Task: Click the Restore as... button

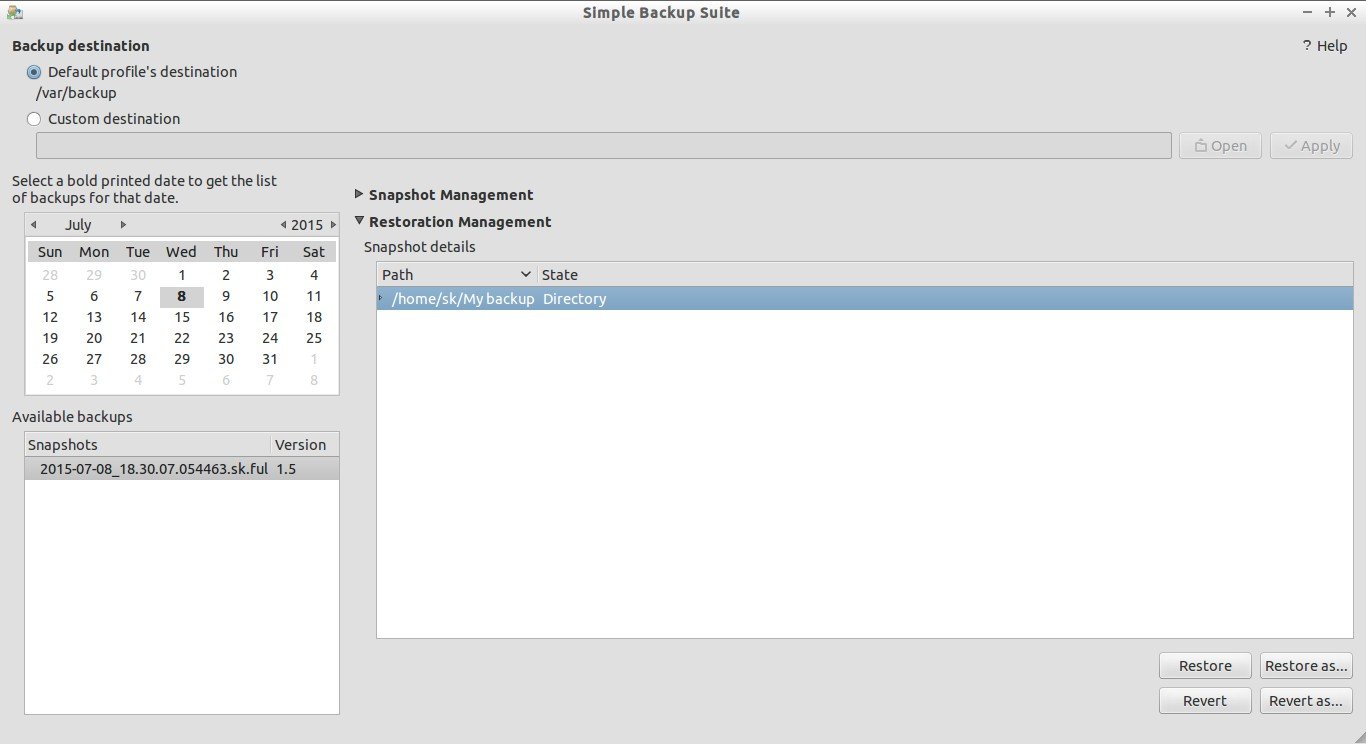Action: click(1306, 666)
